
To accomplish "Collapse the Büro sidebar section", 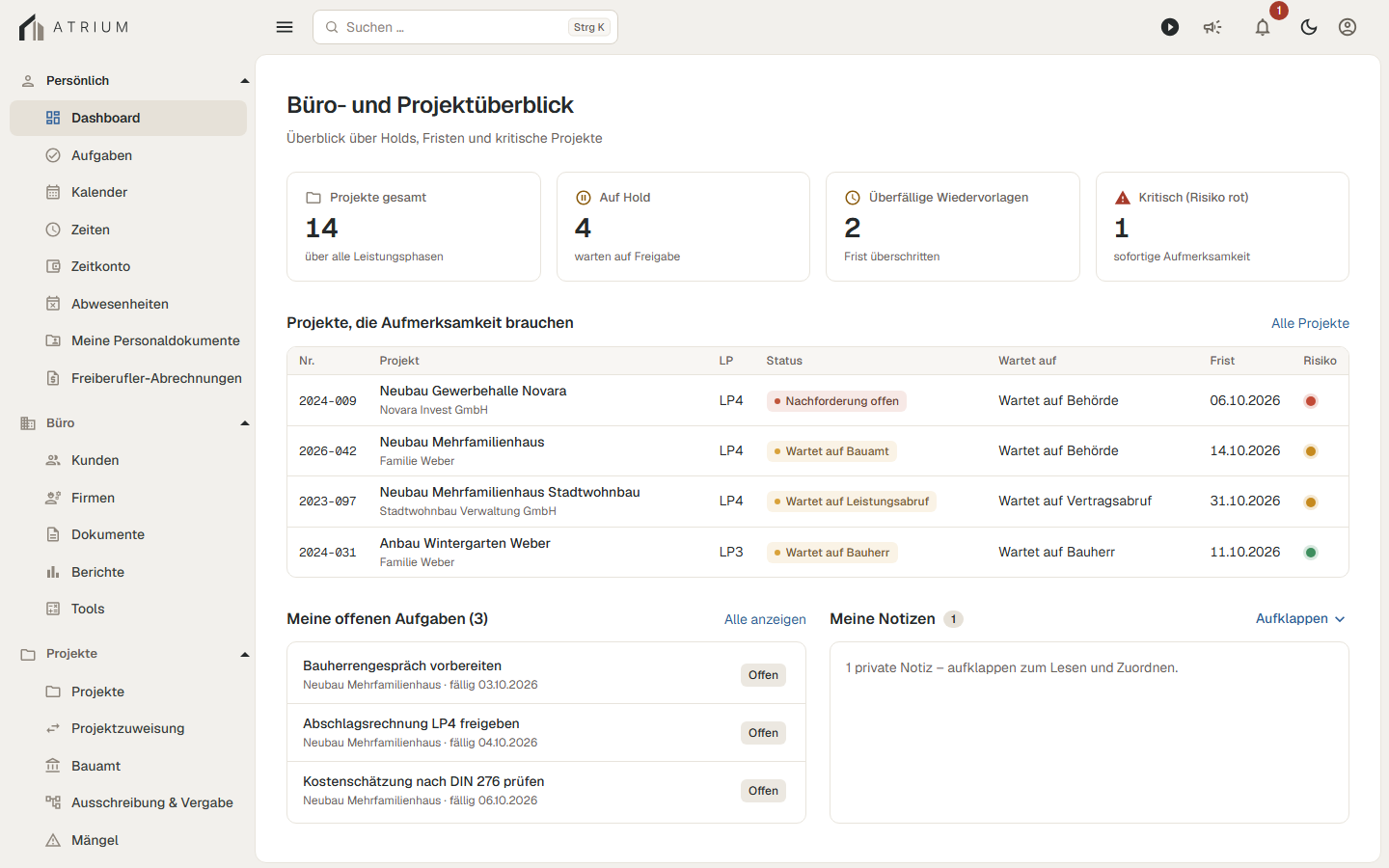I will (x=245, y=423).
